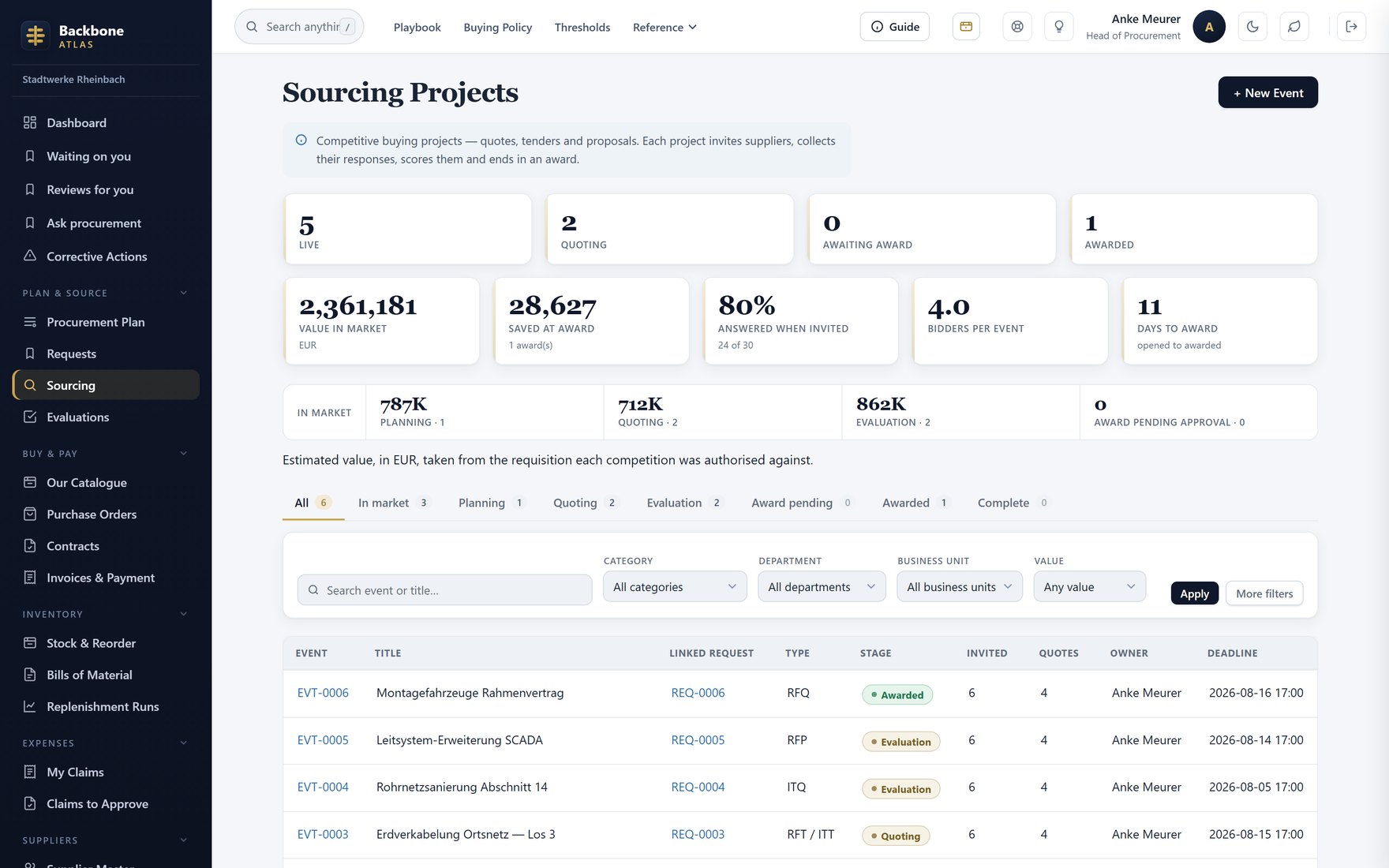Open Purchase Orders page

106,514
